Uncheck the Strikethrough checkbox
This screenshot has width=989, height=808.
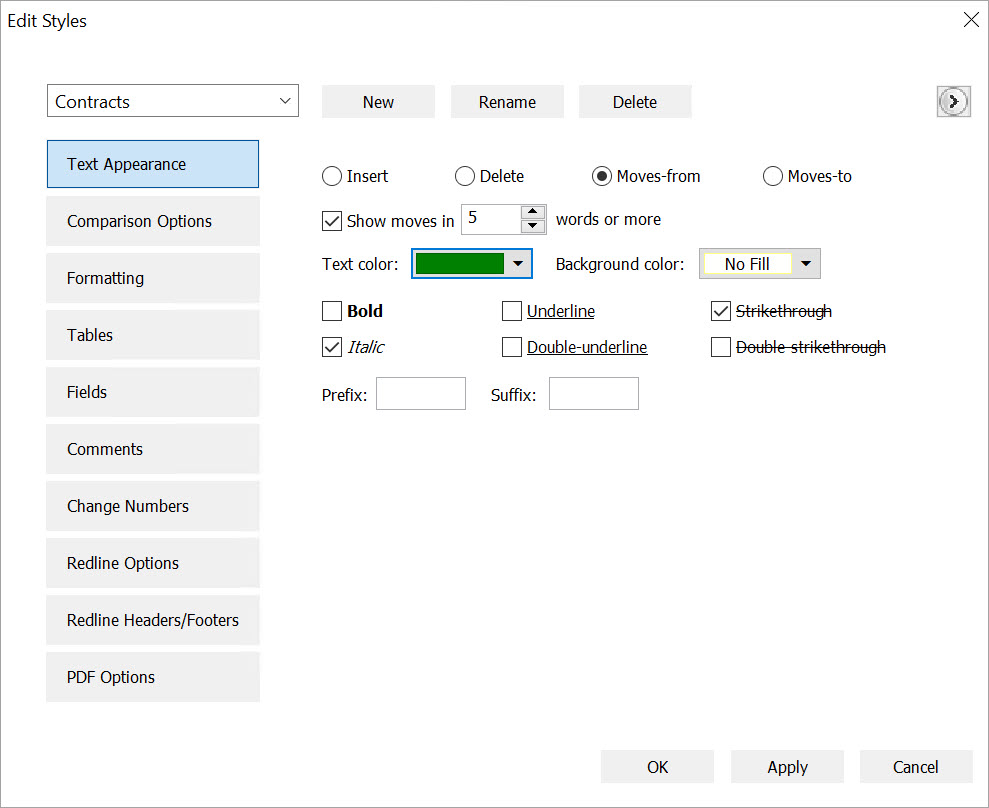point(721,311)
